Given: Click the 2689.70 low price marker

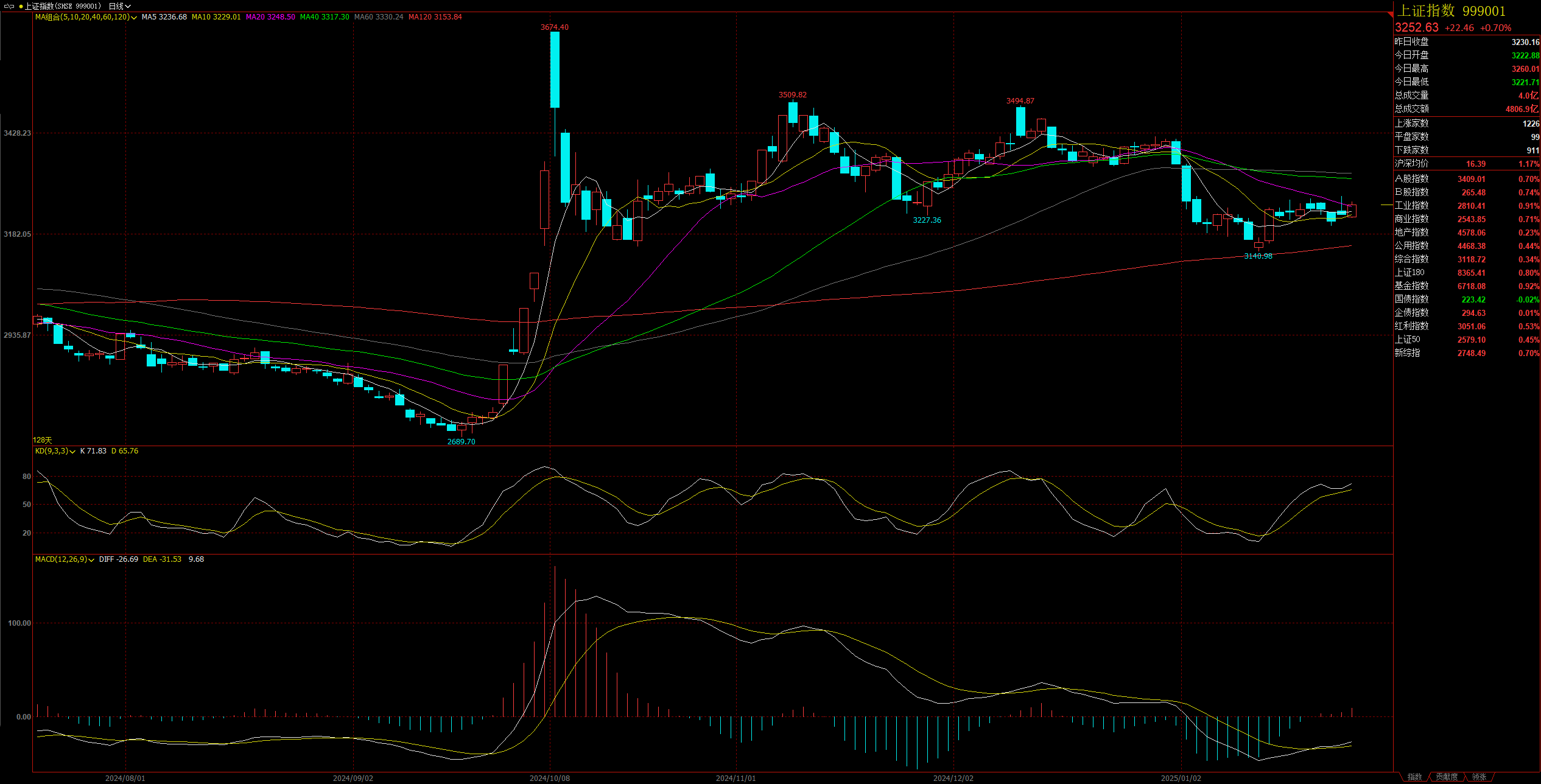Looking at the screenshot, I should (461, 442).
